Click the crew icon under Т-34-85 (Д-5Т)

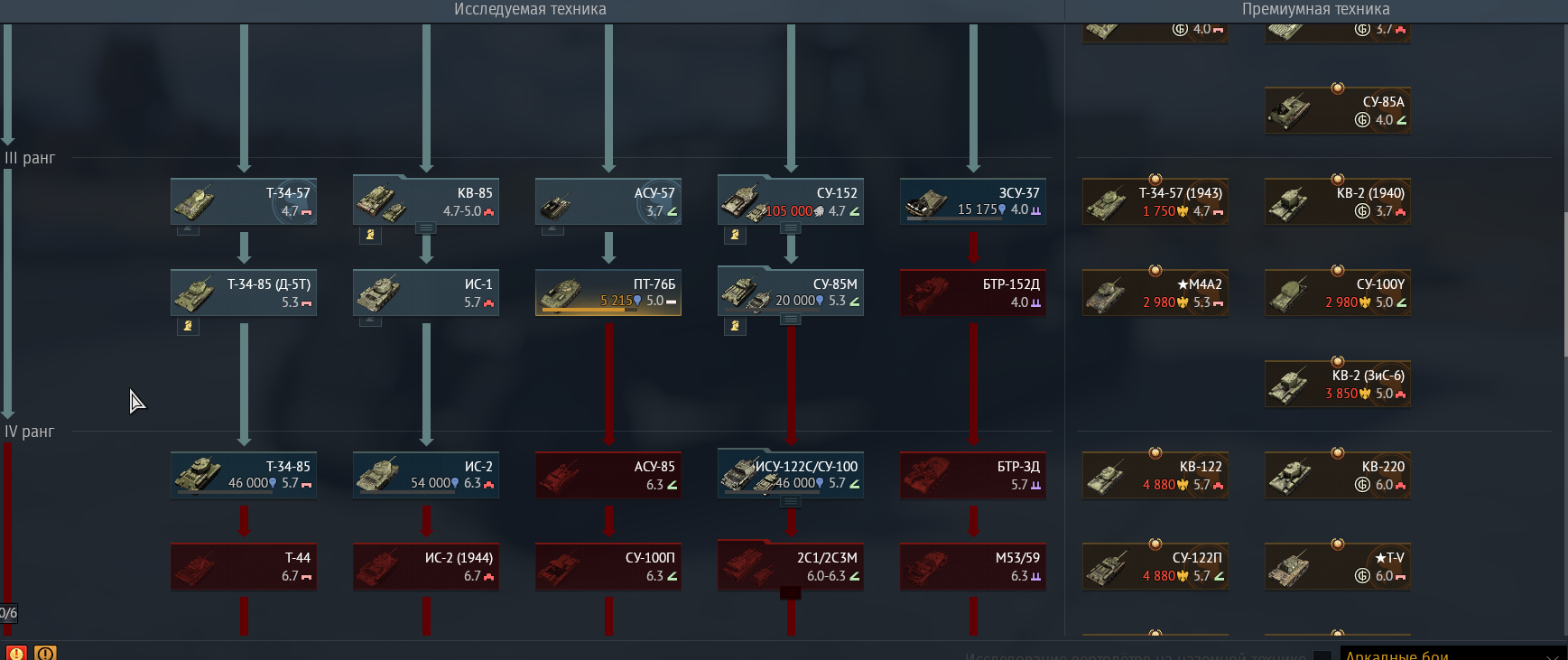click(x=188, y=326)
